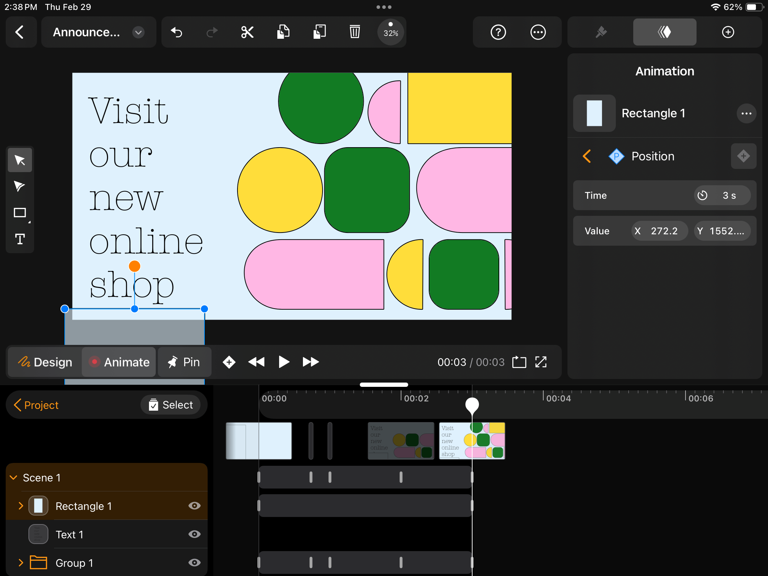Skip forward to the end
Image resolution: width=768 pixels, height=576 pixels.
coord(311,362)
